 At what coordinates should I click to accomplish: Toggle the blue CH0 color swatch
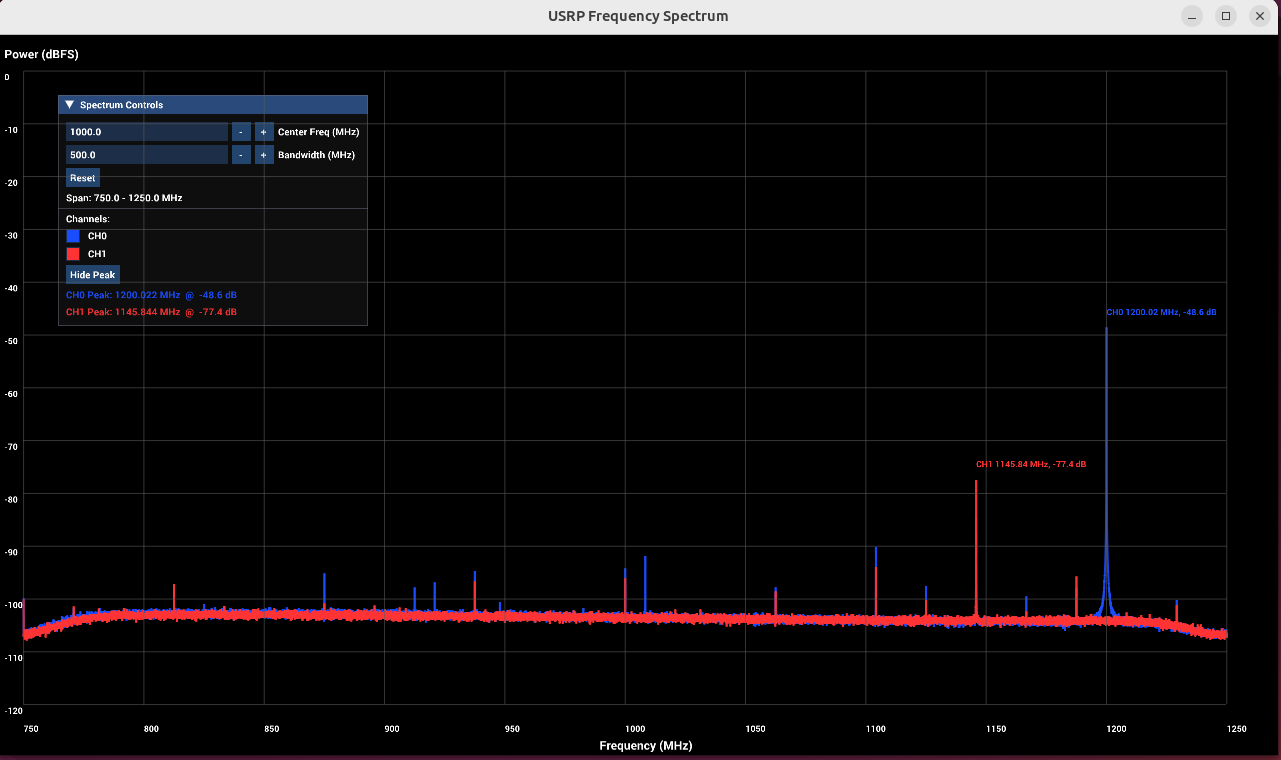click(x=73, y=236)
